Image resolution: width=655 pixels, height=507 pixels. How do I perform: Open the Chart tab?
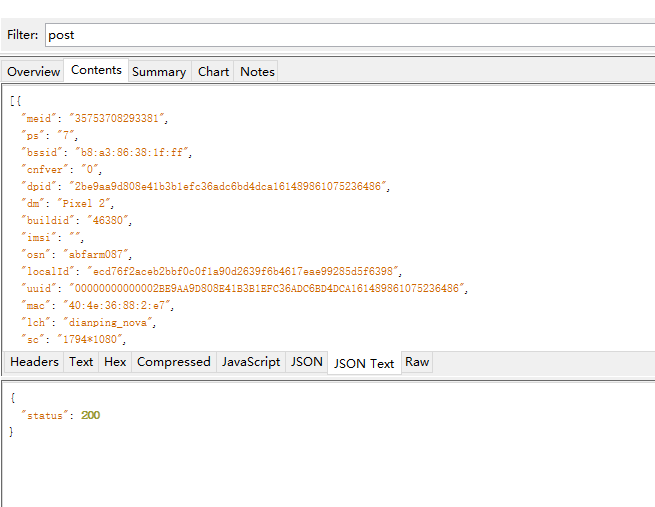click(x=213, y=71)
